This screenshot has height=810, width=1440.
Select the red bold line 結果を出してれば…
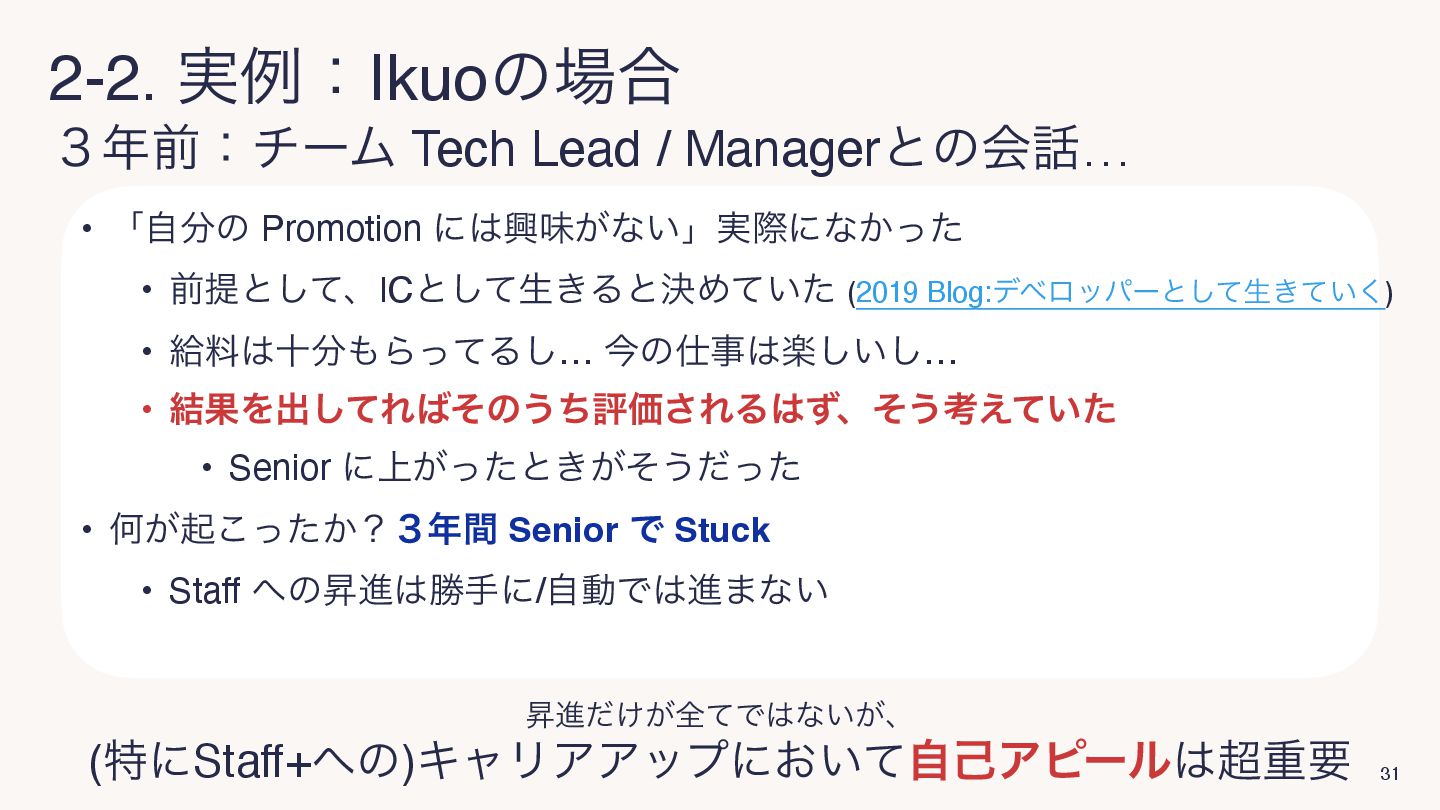[643, 408]
